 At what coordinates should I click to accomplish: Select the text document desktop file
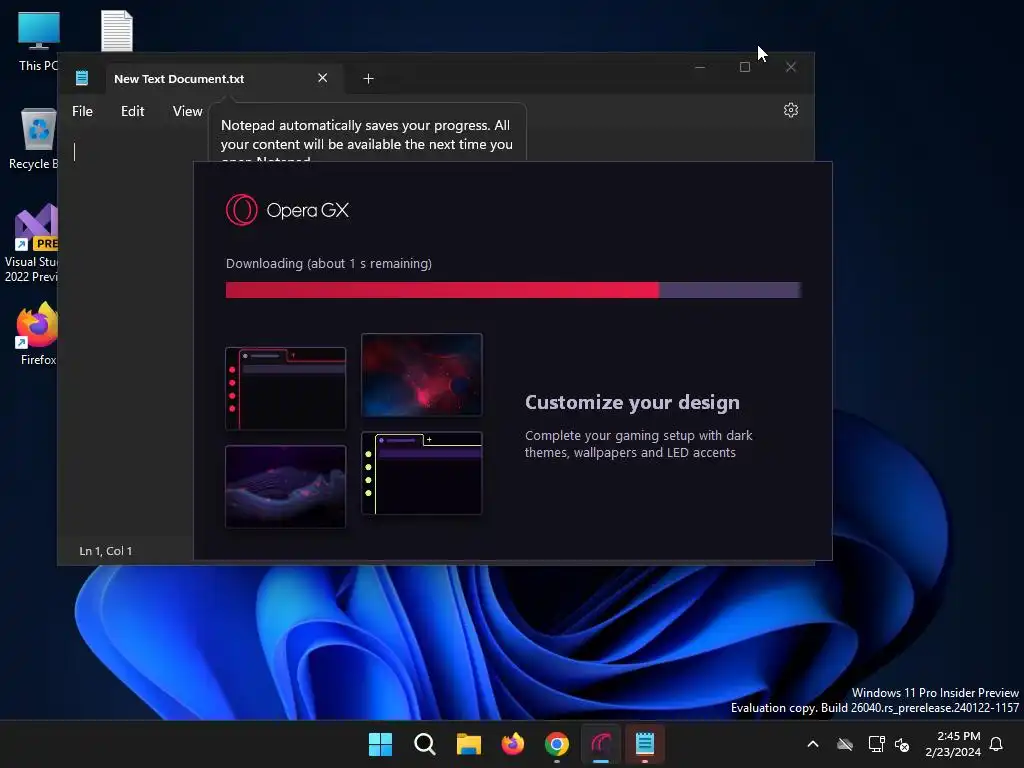click(117, 31)
